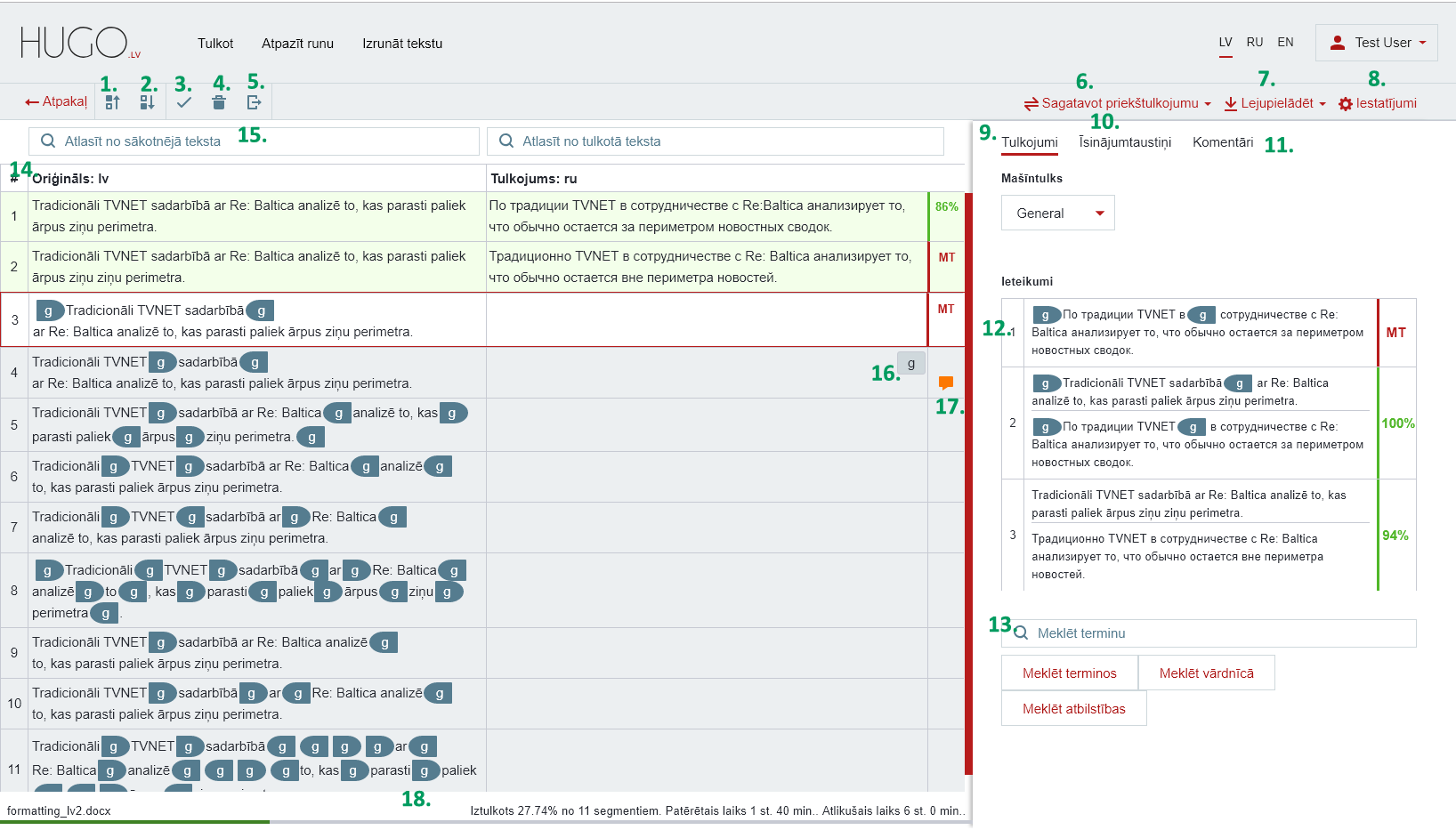1456x830 pixels.
Task: Open Atpazīt runu in top menu
Action: pos(297,44)
